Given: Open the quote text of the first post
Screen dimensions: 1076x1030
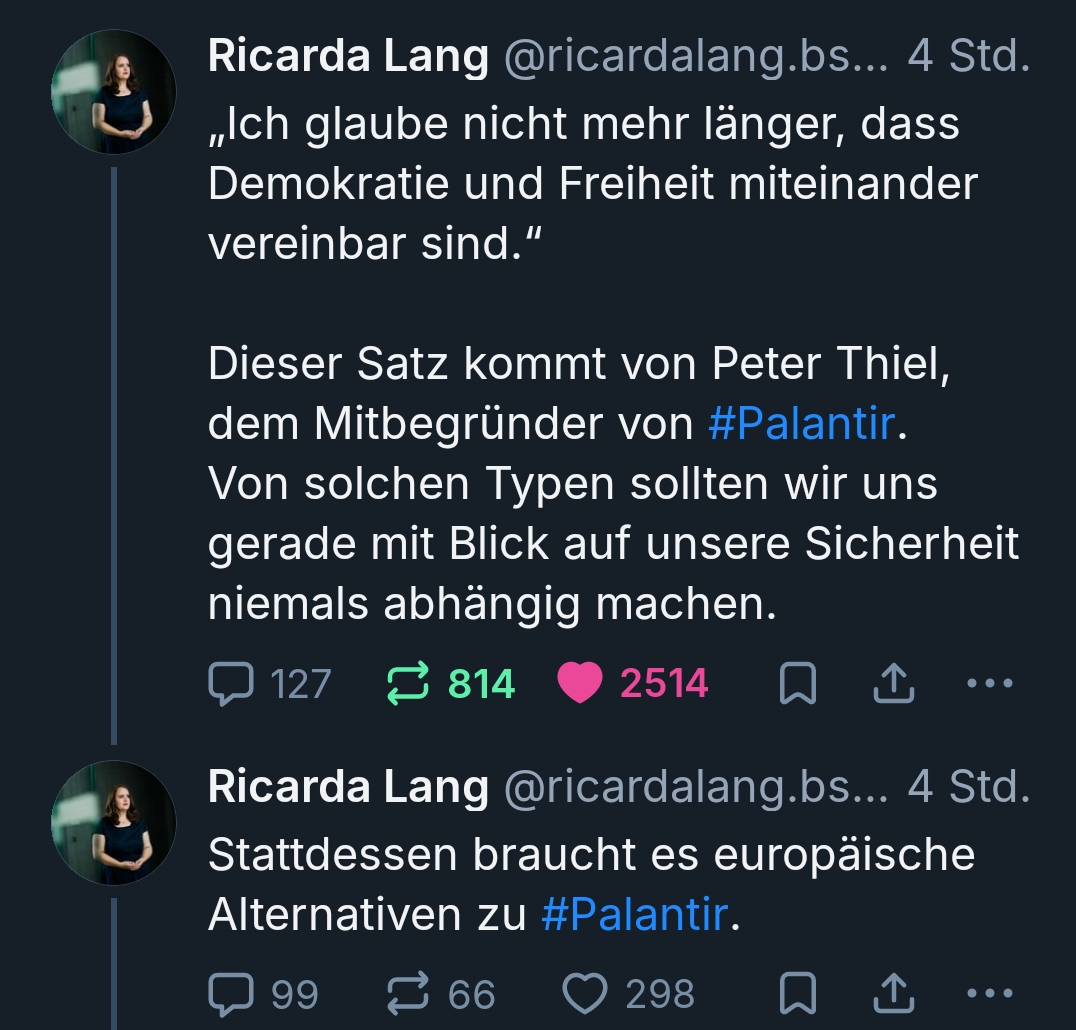Looking at the screenshot, I should (590, 184).
